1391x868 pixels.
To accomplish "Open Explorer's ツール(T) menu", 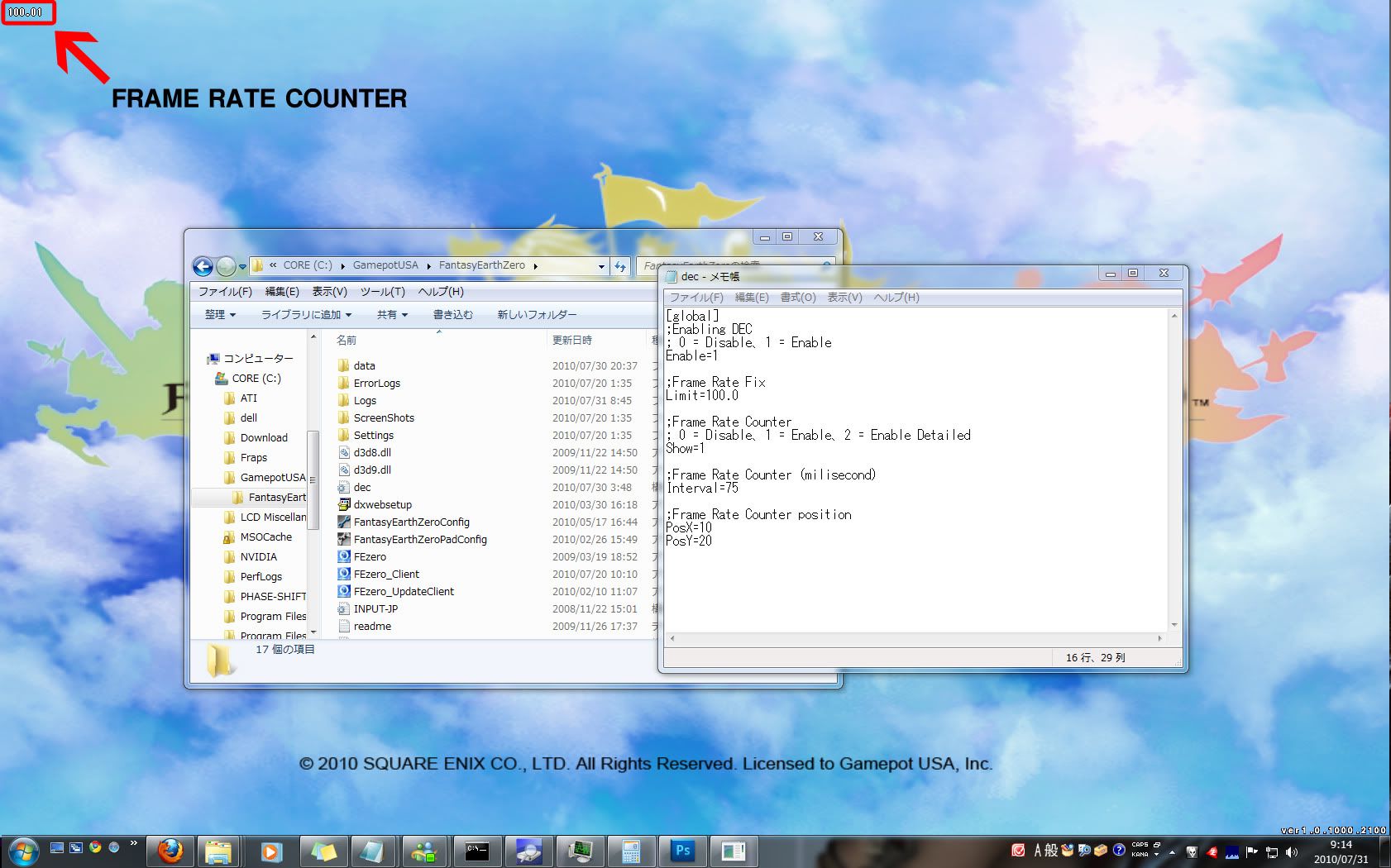I will pyautogui.click(x=382, y=291).
